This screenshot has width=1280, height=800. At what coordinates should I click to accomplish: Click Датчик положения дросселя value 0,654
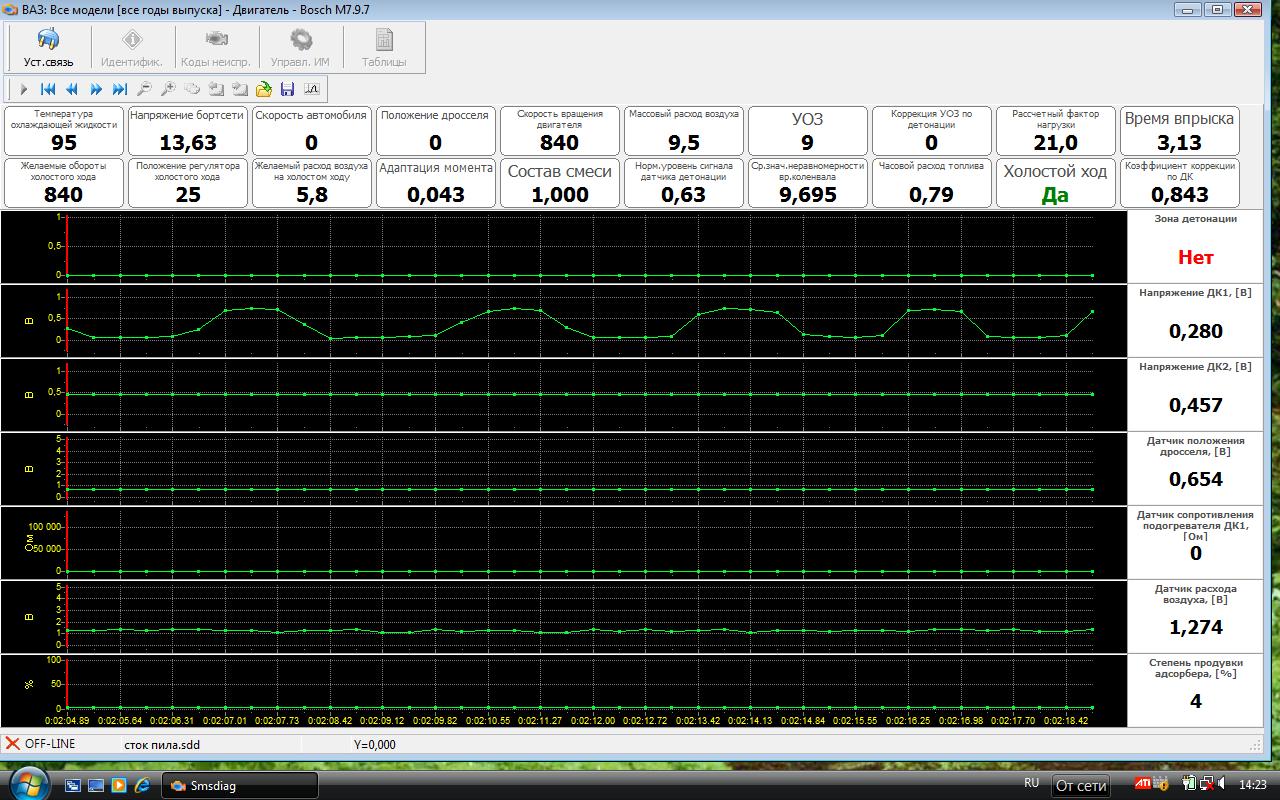(1195, 479)
